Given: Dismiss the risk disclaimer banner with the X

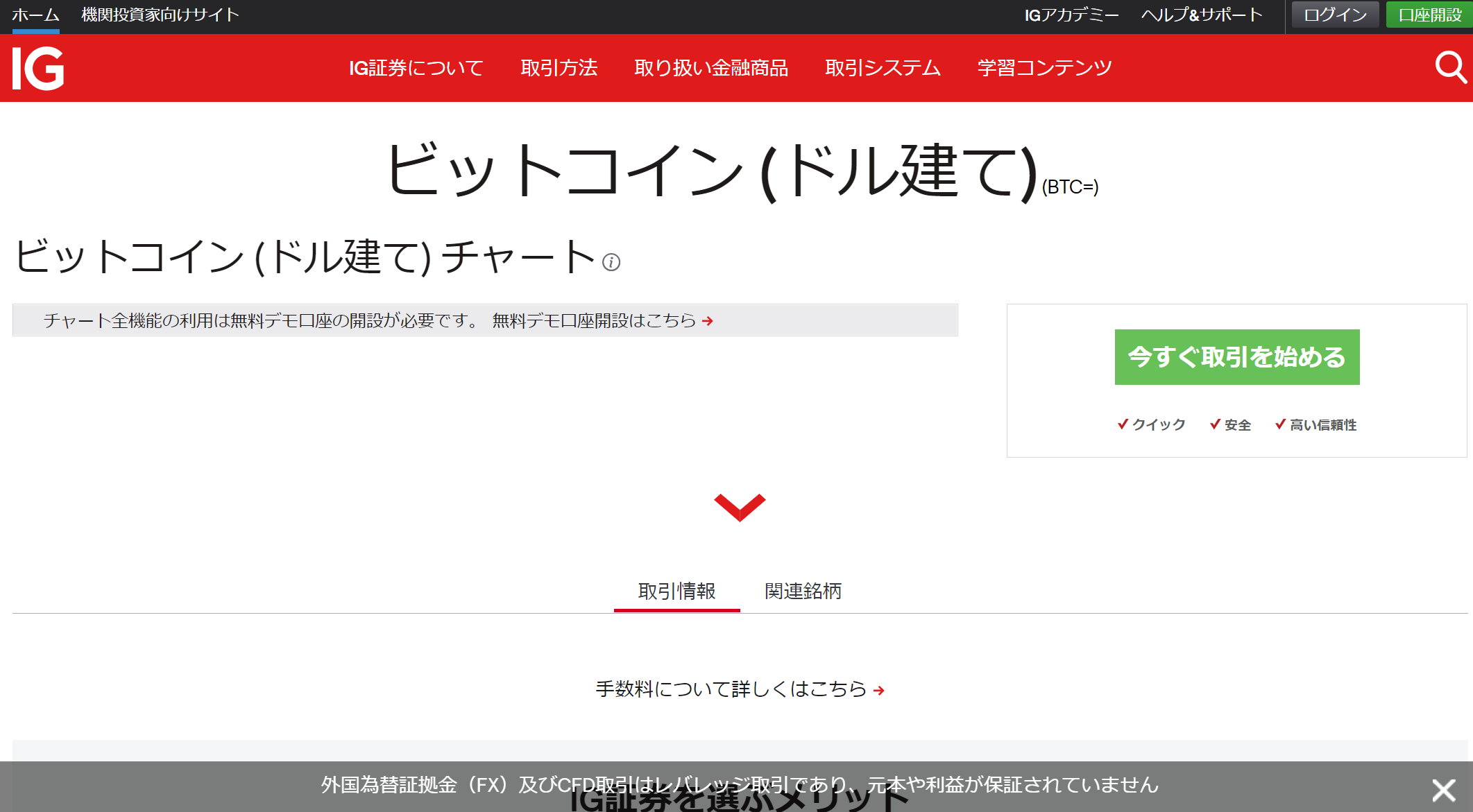Looking at the screenshot, I should click(x=1443, y=790).
